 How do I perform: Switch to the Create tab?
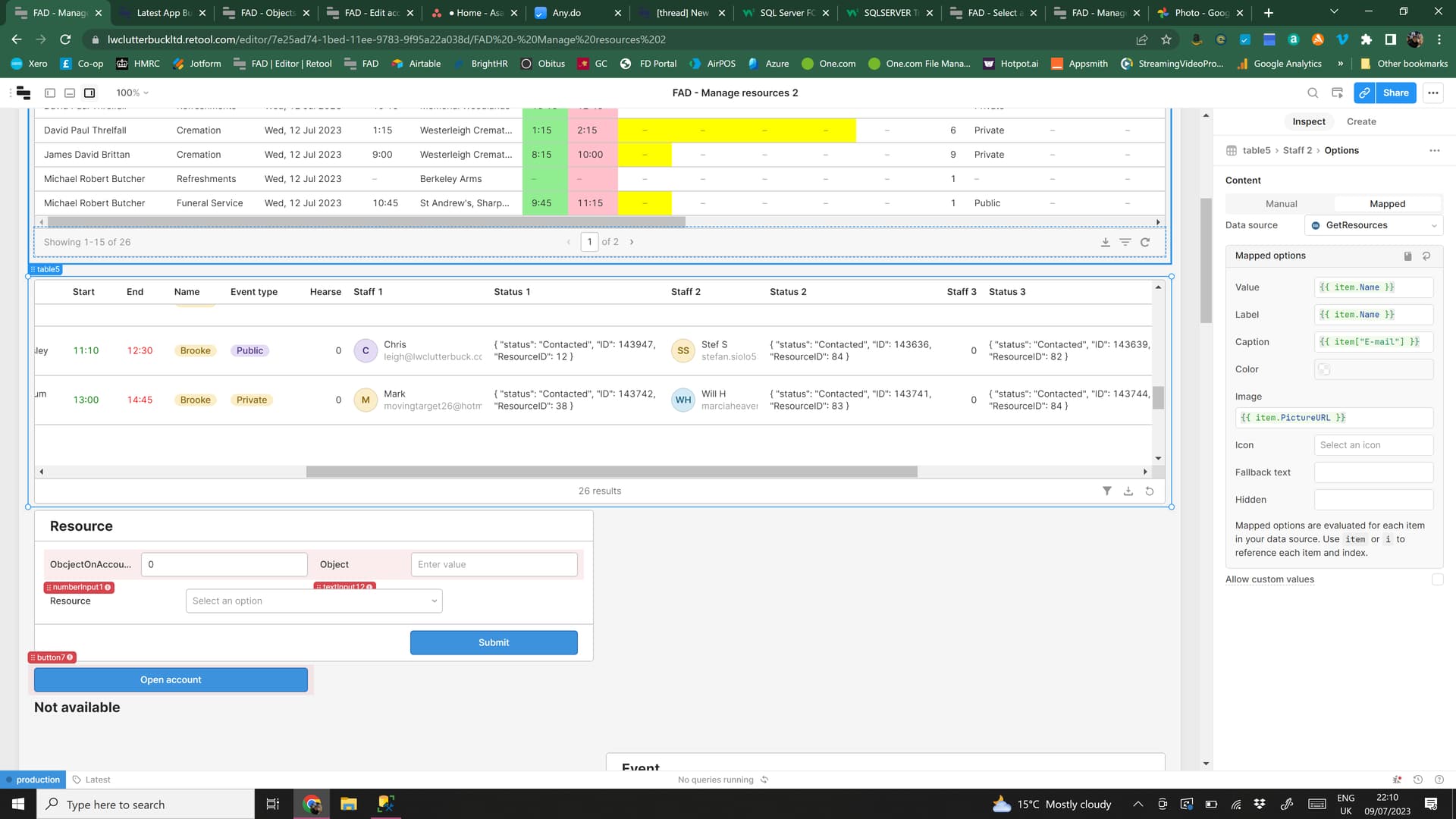coord(1361,121)
